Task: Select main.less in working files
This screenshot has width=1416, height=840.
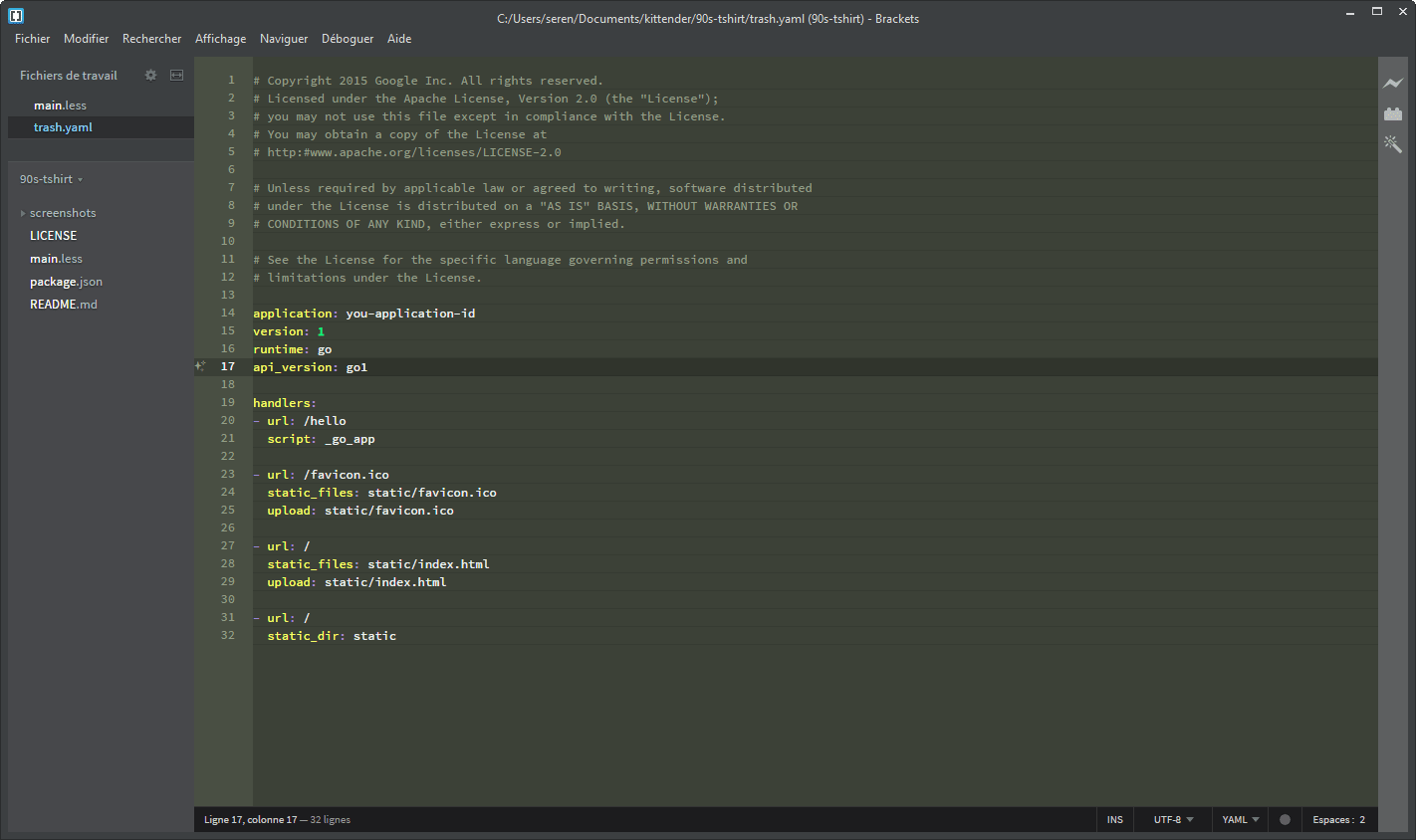Action: pos(60,105)
